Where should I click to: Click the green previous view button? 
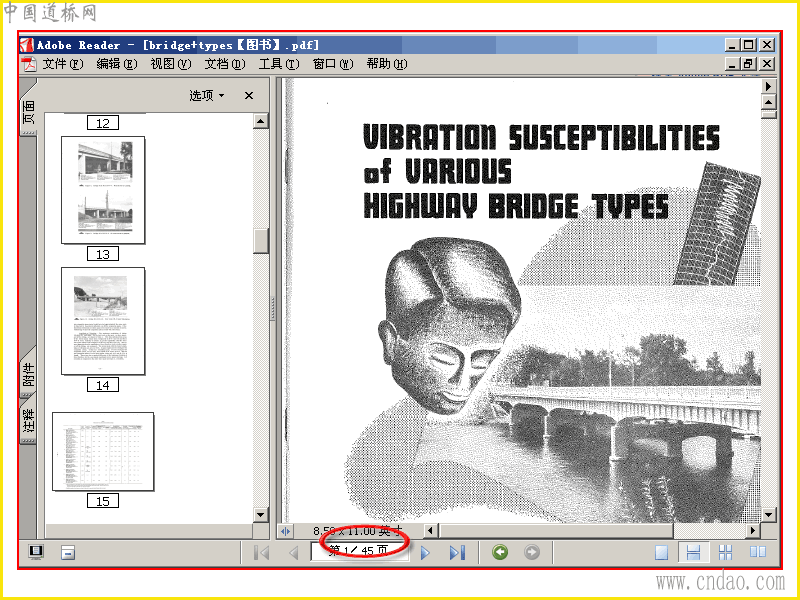500,552
